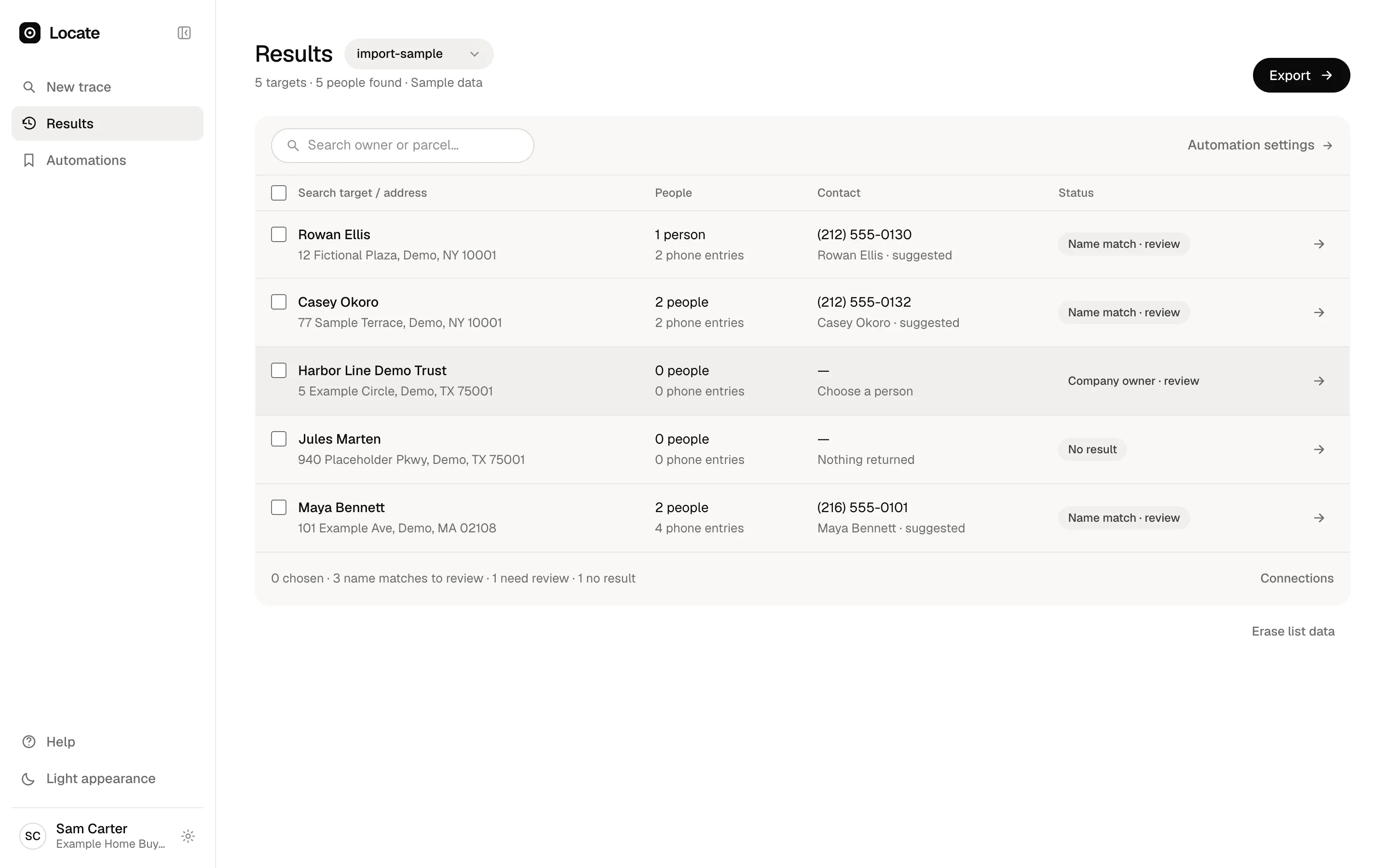Open the Help menu item
The width and height of the screenshot is (1389, 868).
(108, 742)
